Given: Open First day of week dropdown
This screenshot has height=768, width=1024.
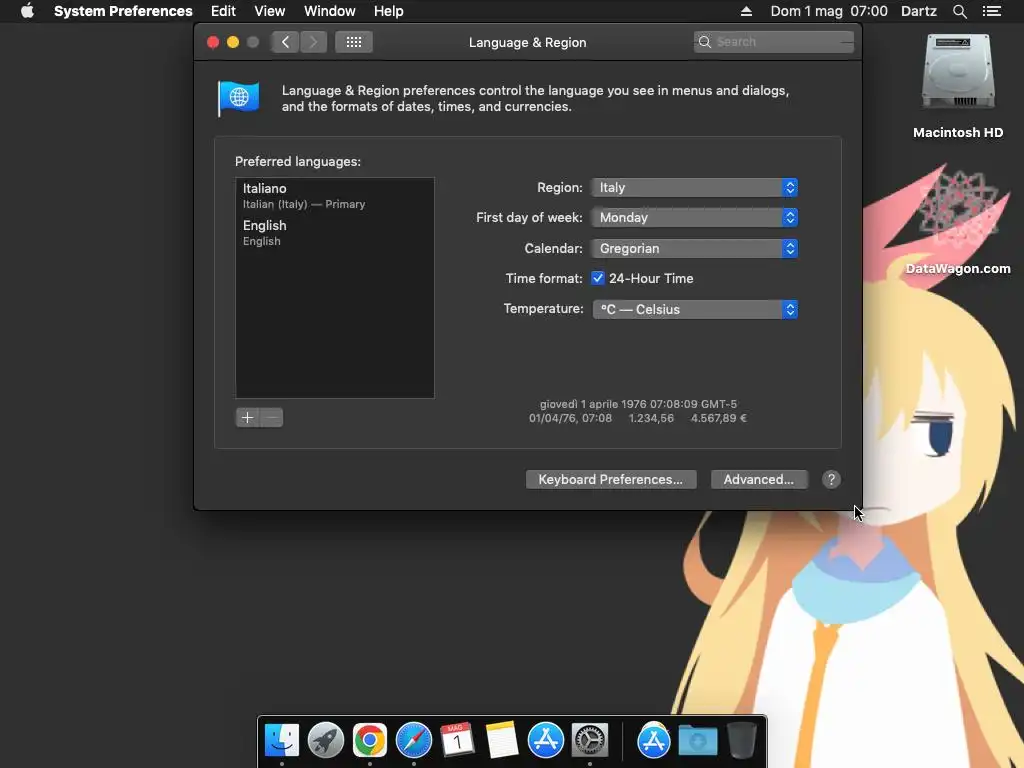Looking at the screenshot, I should click(695, 217).
